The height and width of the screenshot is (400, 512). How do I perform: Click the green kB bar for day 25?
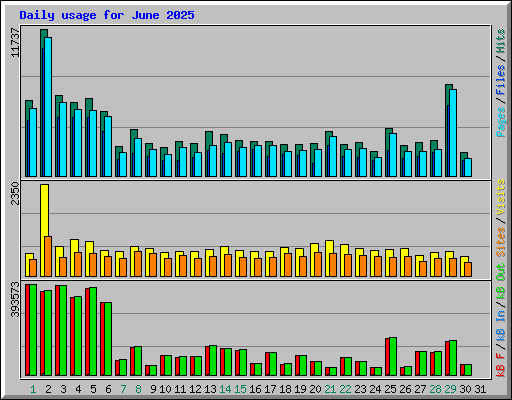tap(393, 357)
